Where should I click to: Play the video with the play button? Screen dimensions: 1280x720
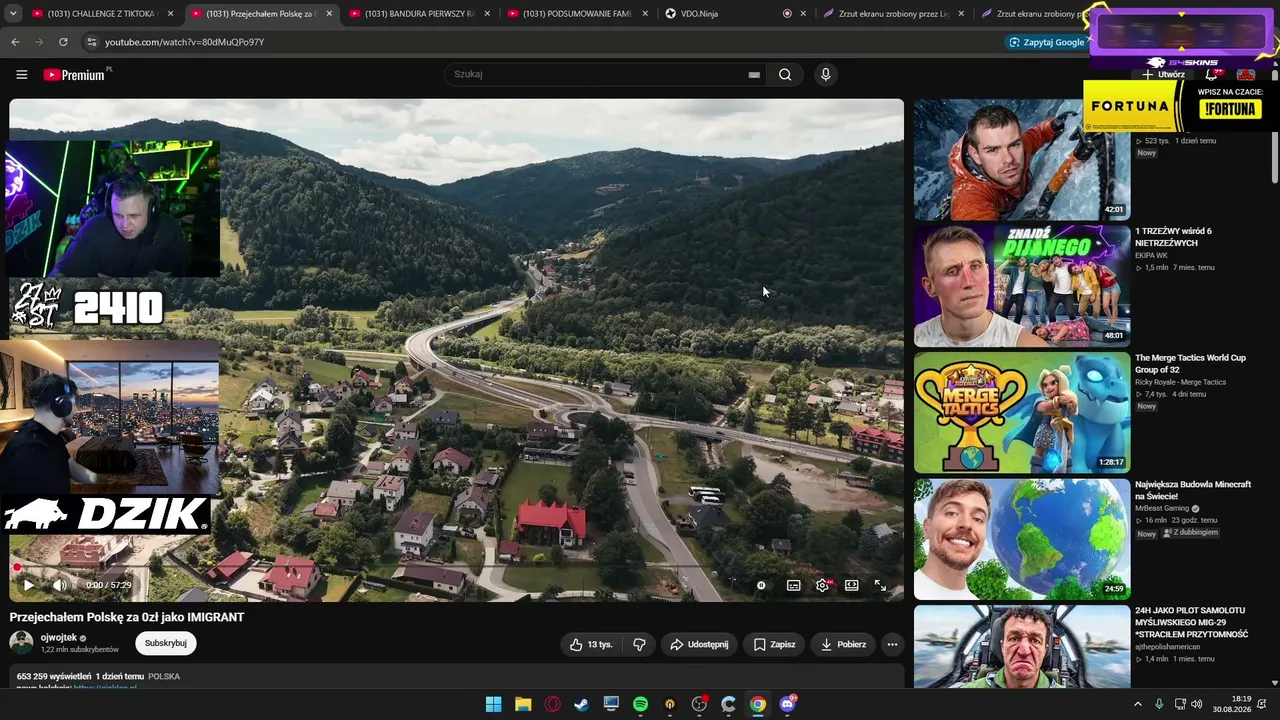pyautogui.click(x=28, y=585)
